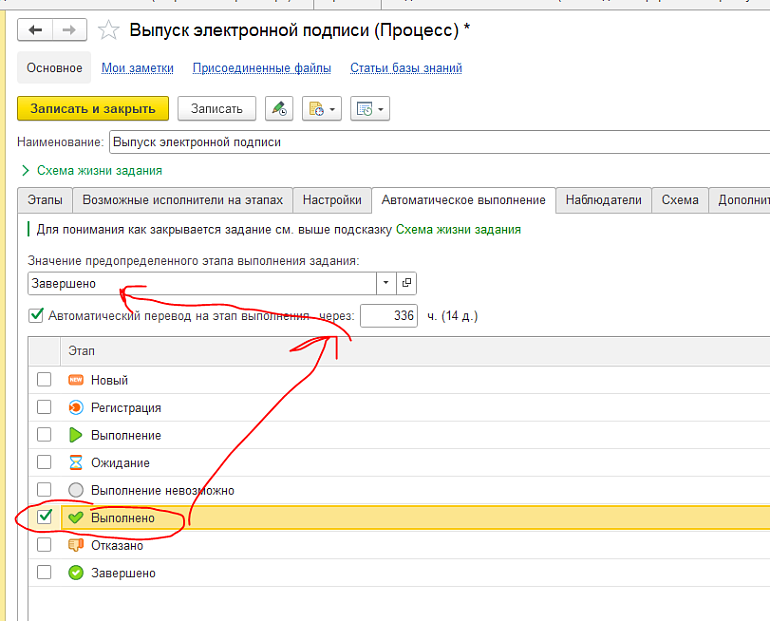
Task: Open the Возможные исполнители на этапах tab
Action: point(183,200)
